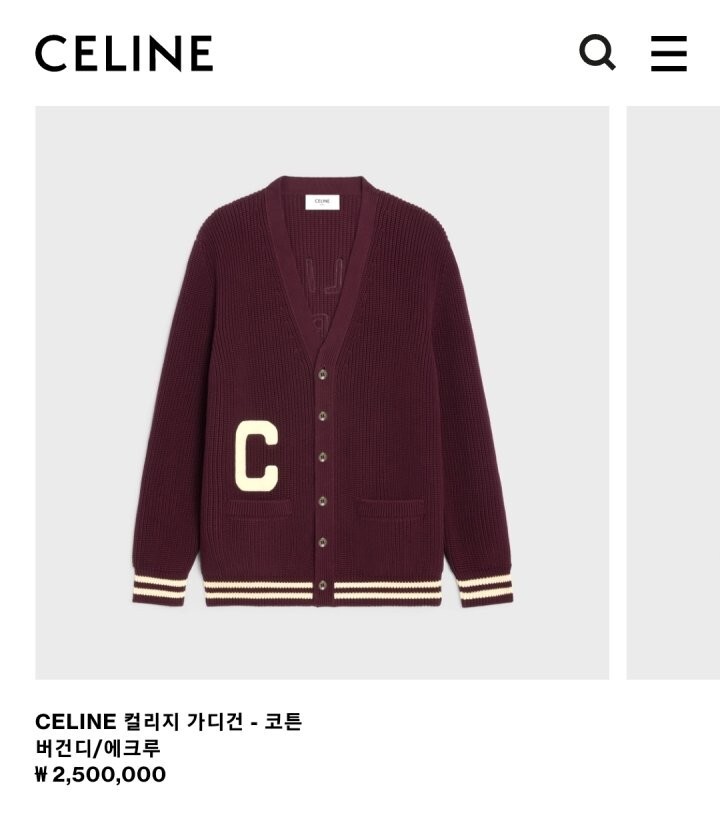This screenshot has height=821, width=720.
Task: Open the burgundy cardigan product image
Action: click(x=322, y=393)
